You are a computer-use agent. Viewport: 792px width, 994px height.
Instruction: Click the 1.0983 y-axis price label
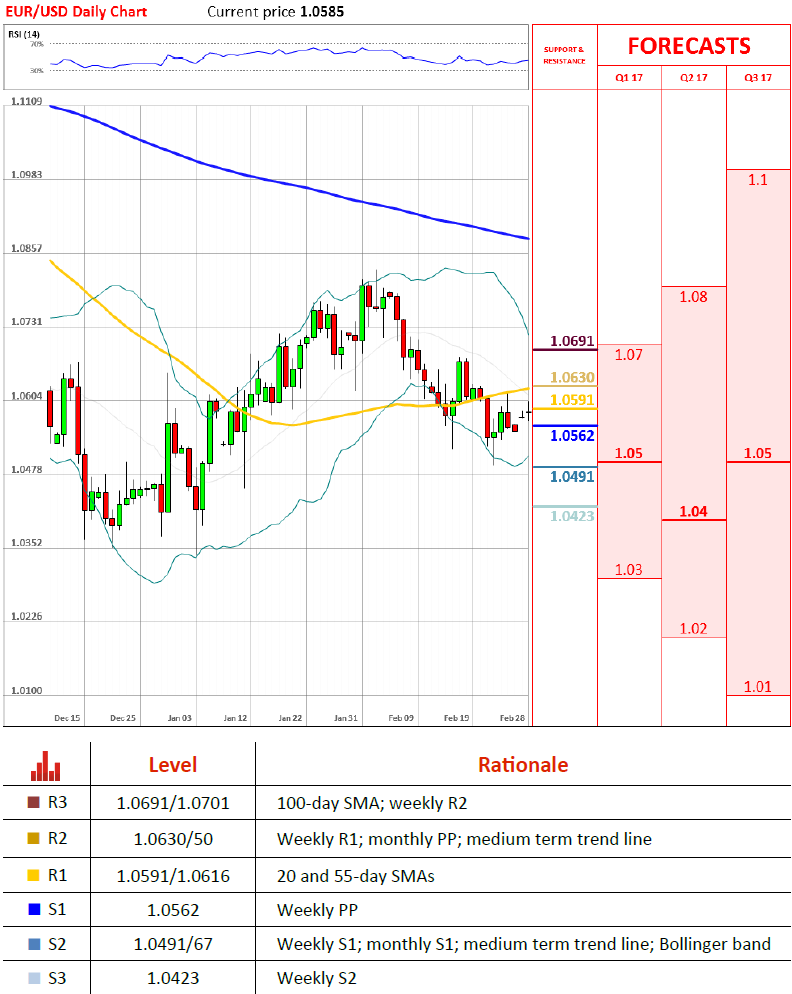(x=27, y=175)
